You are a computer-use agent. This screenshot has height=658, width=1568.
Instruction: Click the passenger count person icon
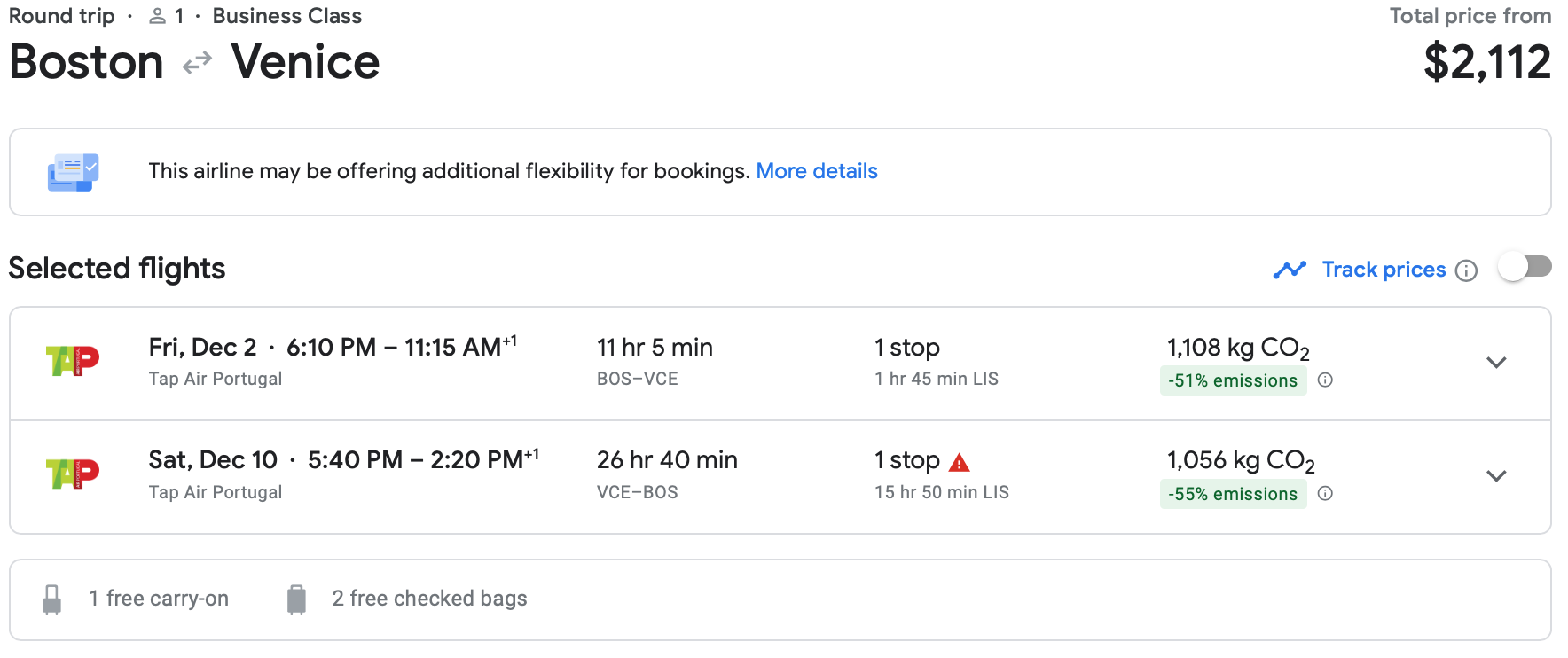tap(157, 16)
